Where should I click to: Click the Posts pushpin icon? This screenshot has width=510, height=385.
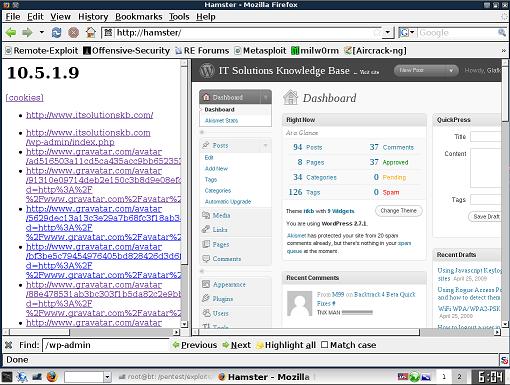click(206, 145)
